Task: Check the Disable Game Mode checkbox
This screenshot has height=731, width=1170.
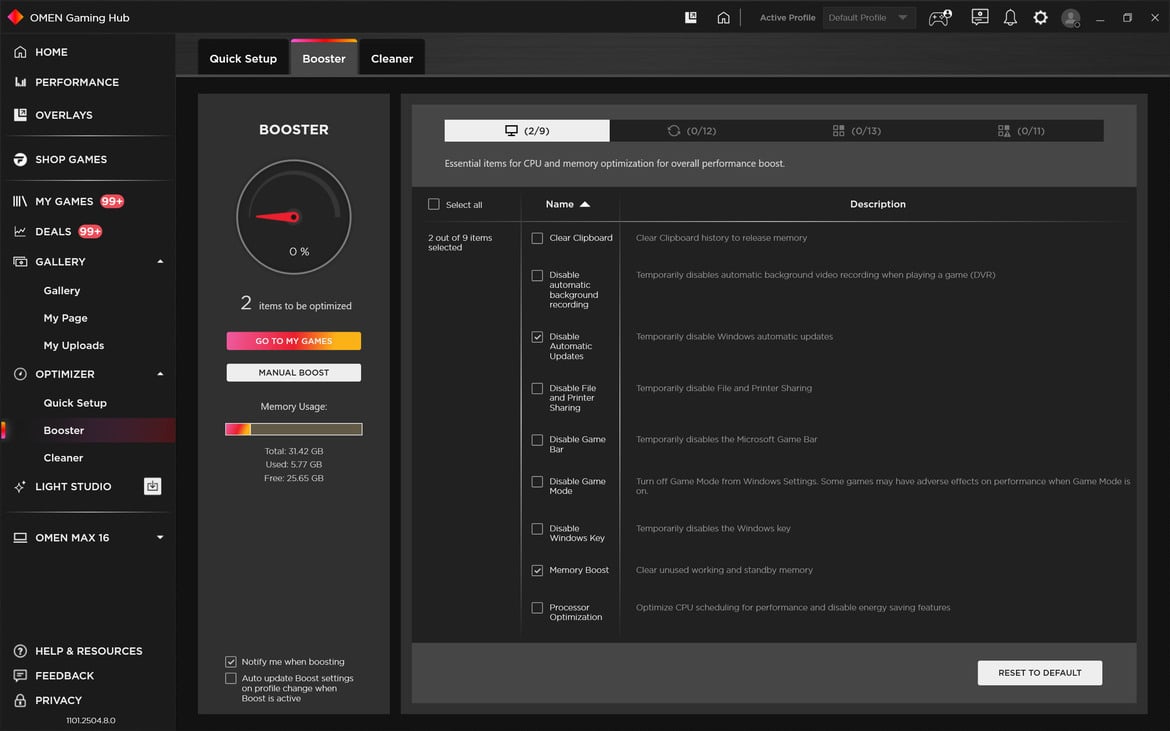Action: pyautogui.click(x=537, y=482)
